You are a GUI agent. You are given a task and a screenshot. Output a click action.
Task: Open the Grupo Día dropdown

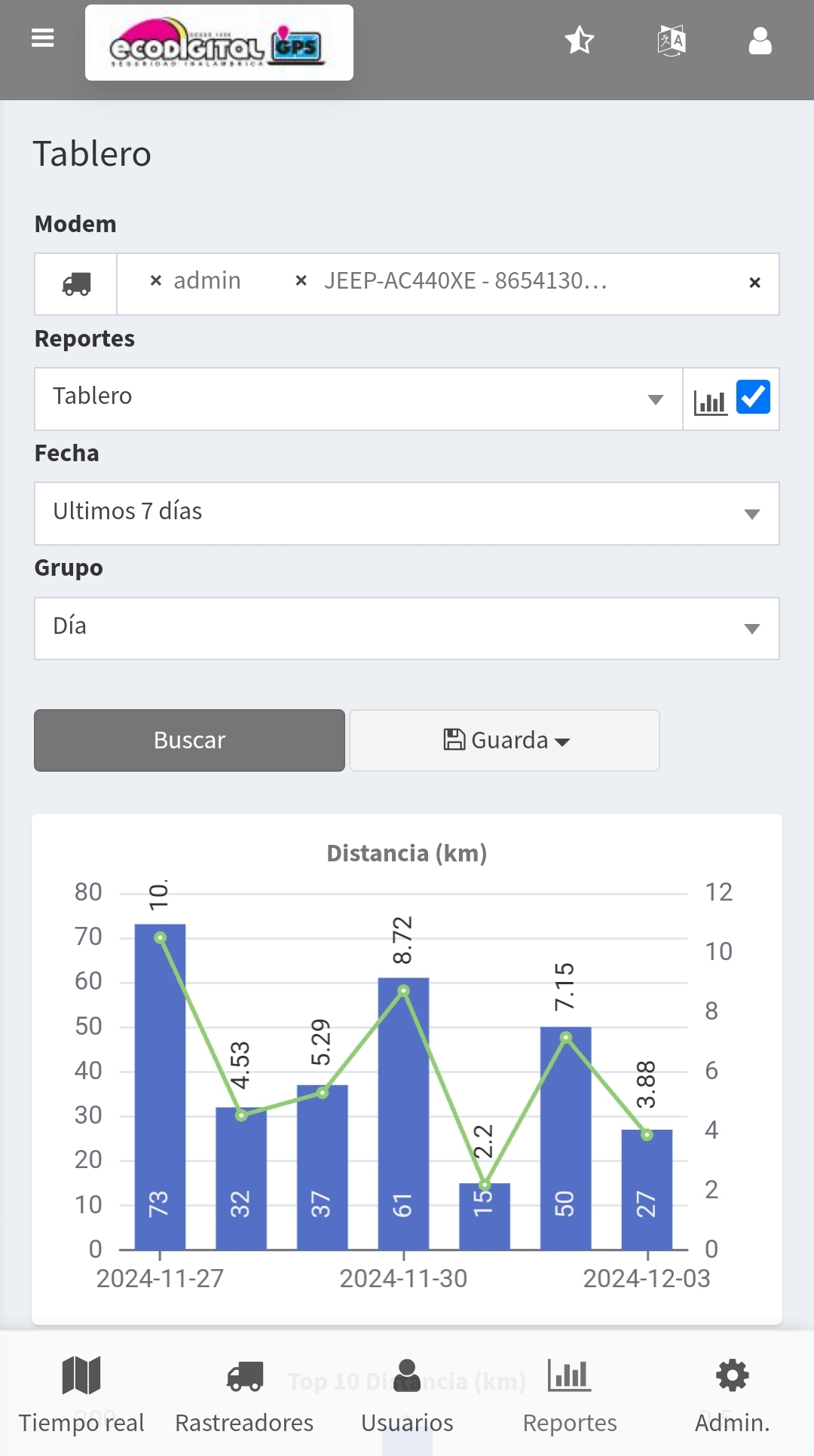(406, 628)
